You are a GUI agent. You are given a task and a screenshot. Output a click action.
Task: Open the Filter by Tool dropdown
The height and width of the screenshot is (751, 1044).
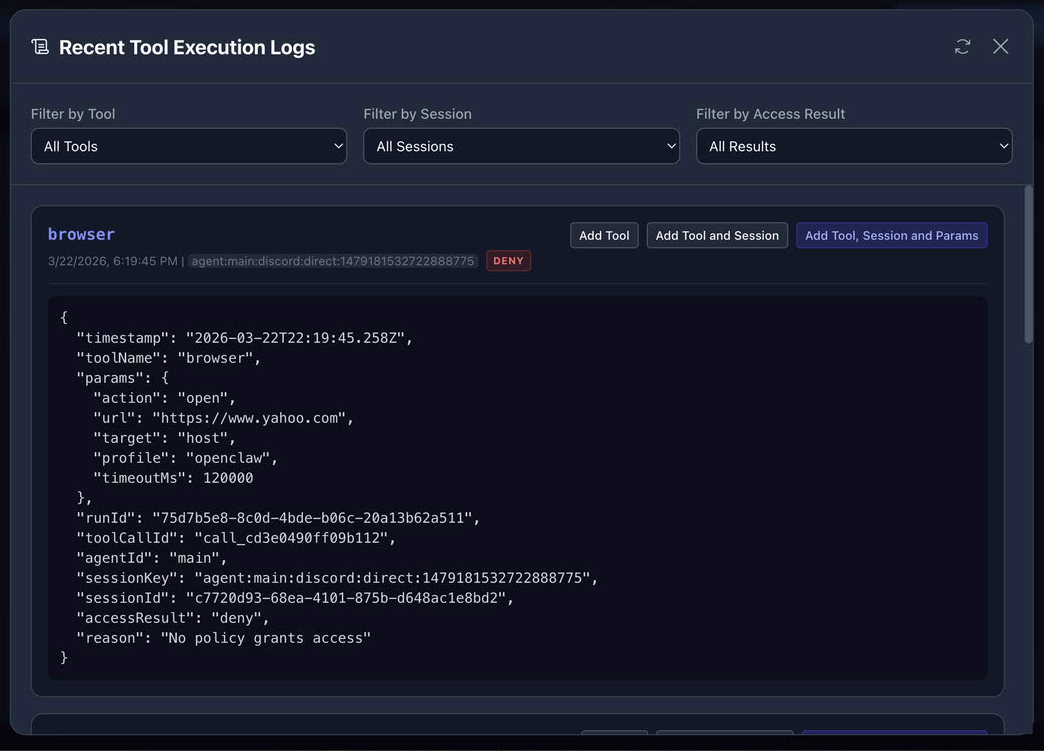(188, 146)
